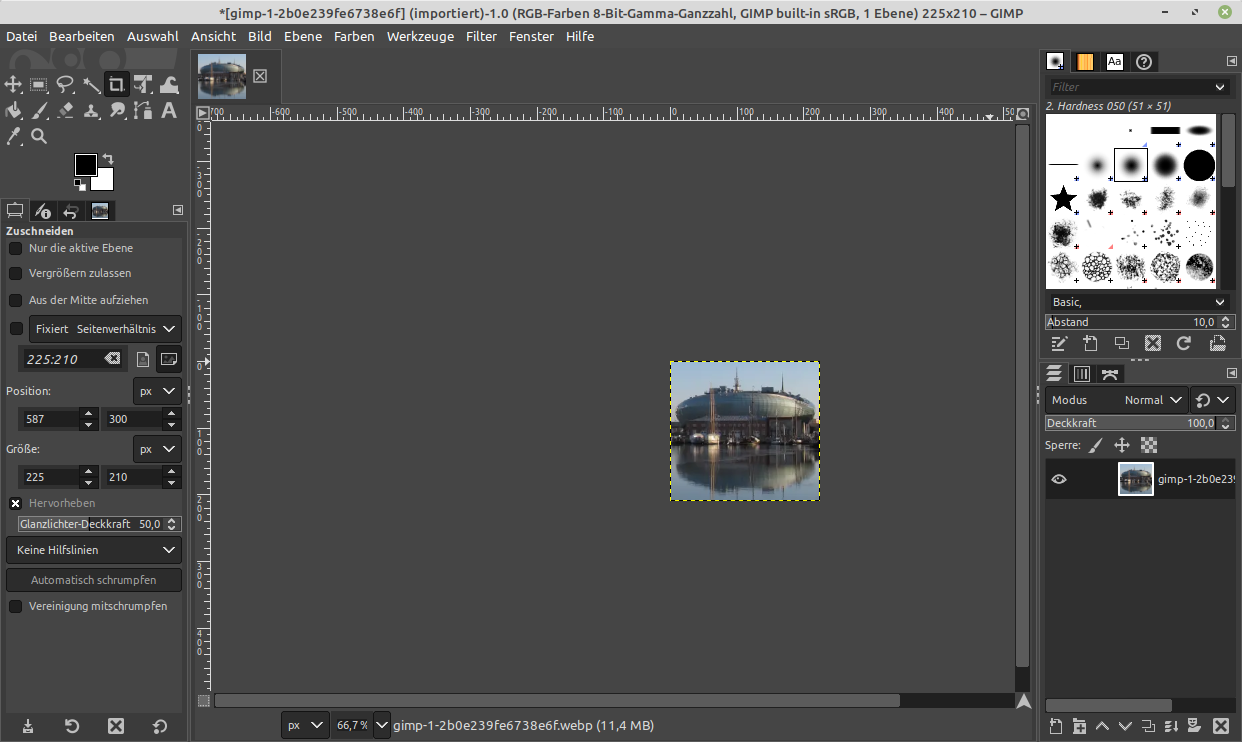Select the Text tool
Image resolution: width=1242 pixels, height=742 pixels.
(169, 110)
